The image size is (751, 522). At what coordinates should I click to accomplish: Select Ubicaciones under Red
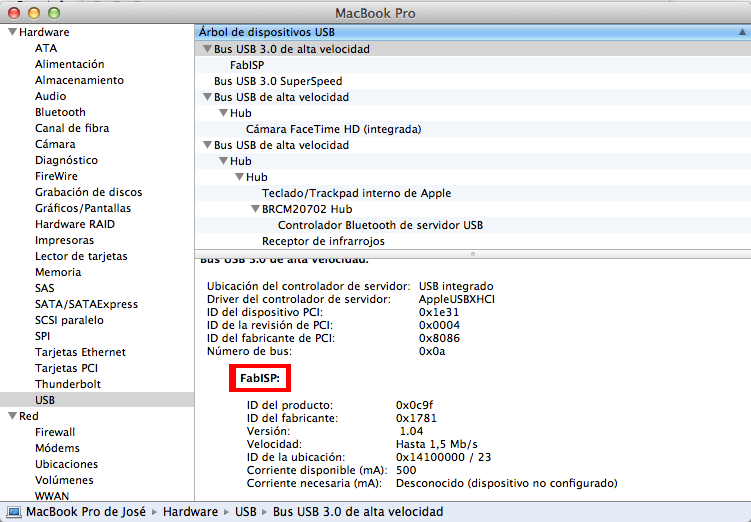(66, 464)
